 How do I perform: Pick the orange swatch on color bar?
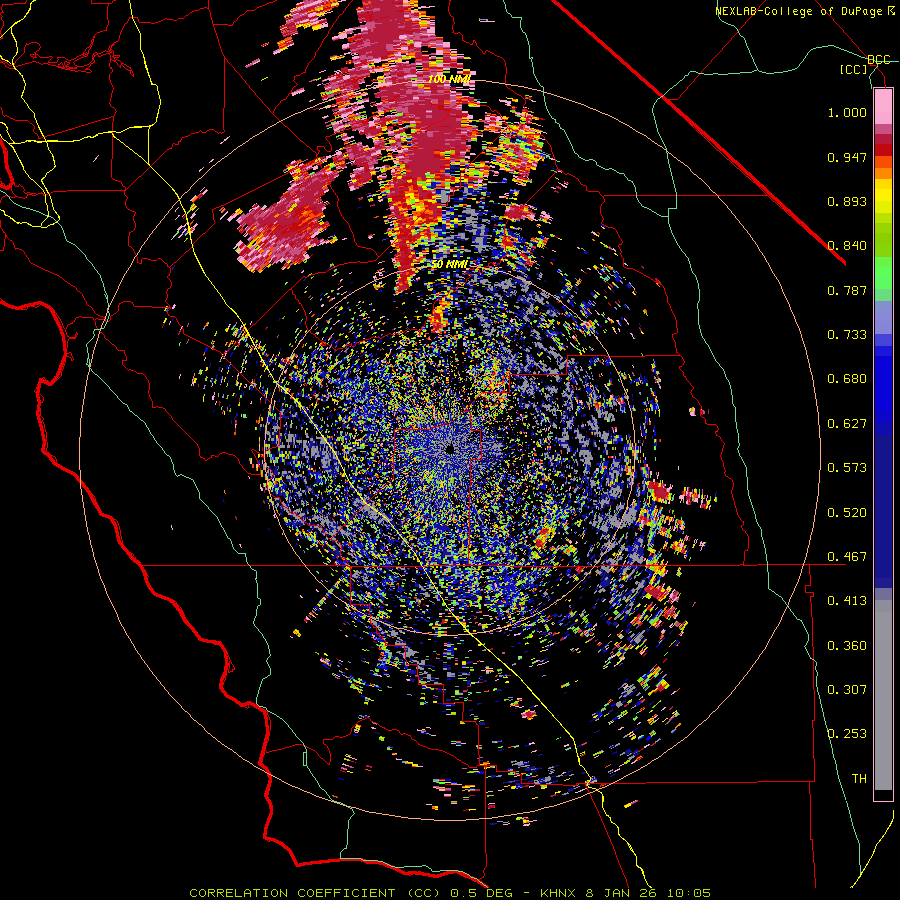pyautogui.click(x=883, y=173)
